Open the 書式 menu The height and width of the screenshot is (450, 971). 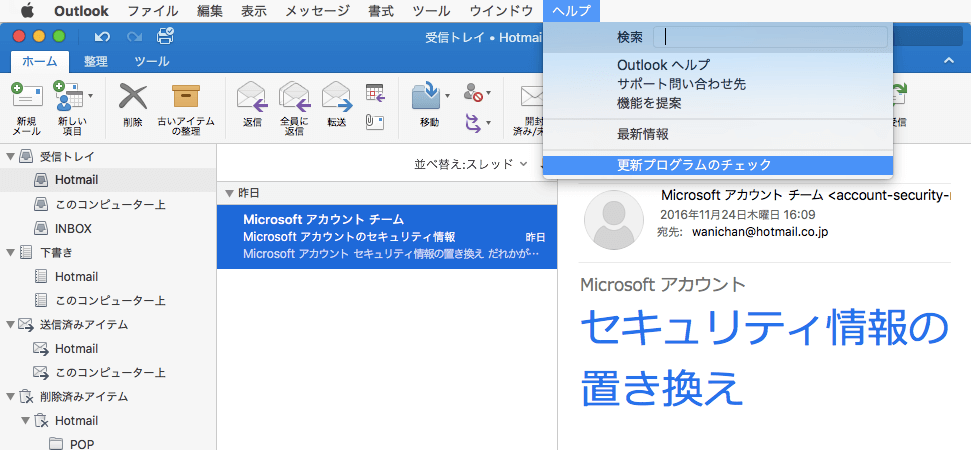click(x=381, y=11)
